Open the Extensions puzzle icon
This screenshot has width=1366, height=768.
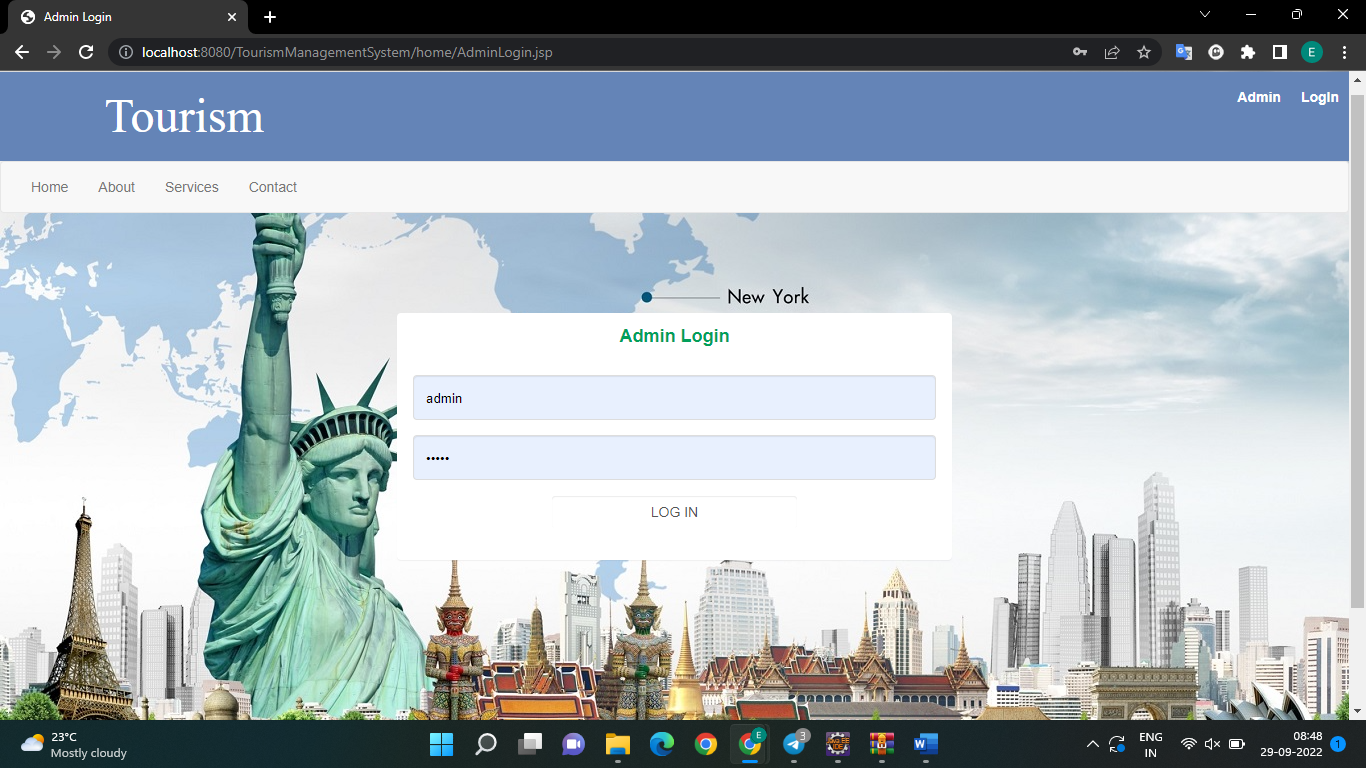click(1247, 52)
